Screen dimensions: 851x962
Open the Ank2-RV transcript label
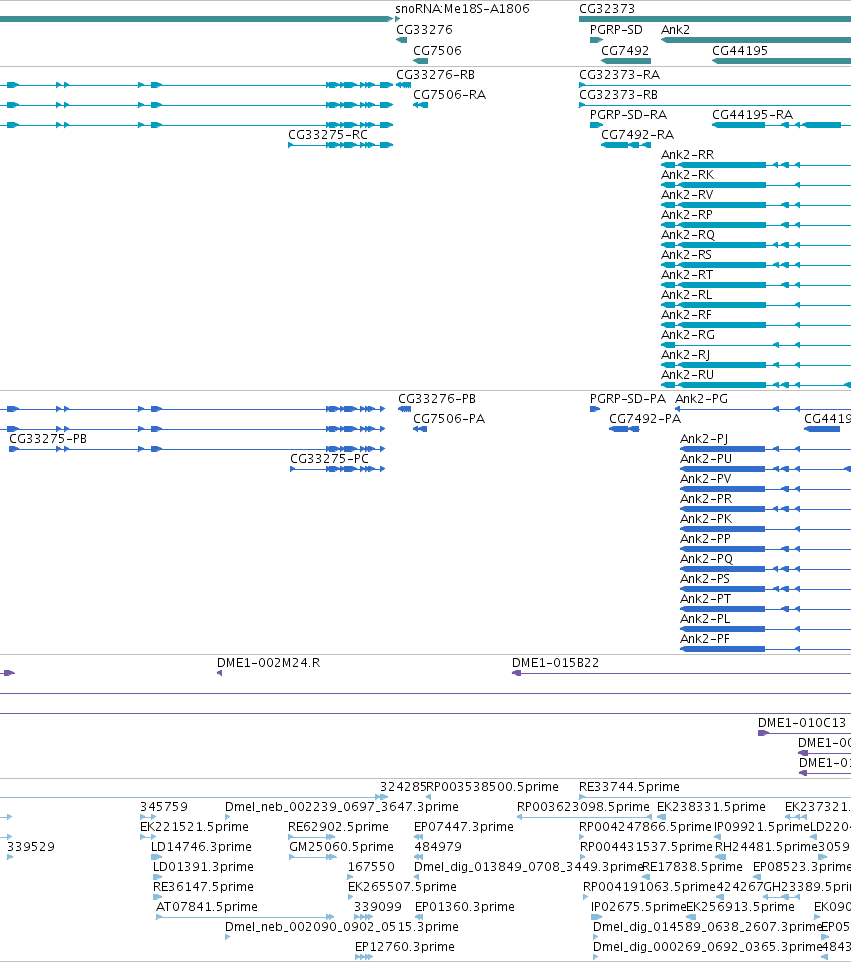click(687, 195)
